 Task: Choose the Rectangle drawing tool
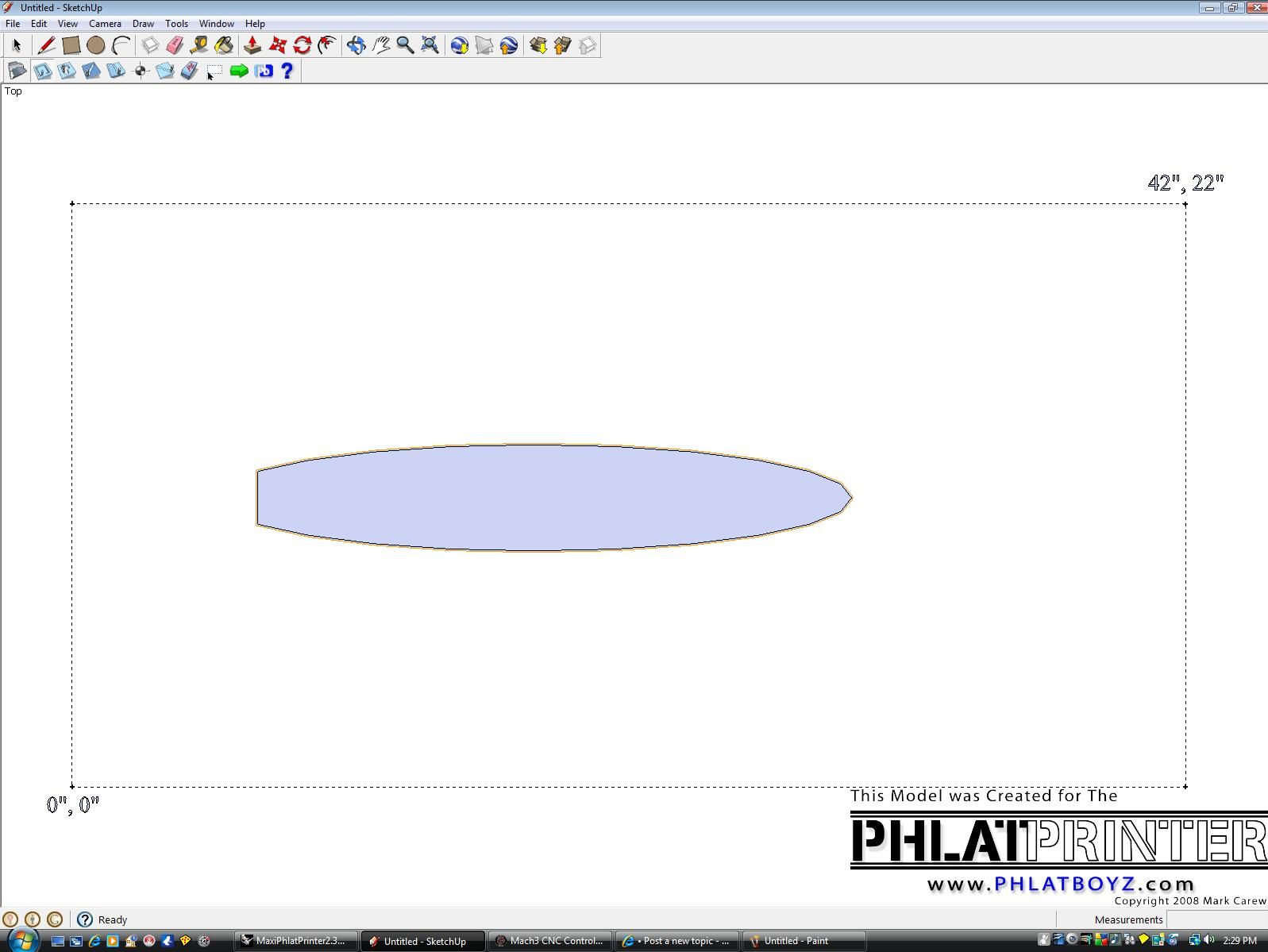point(71,46)
